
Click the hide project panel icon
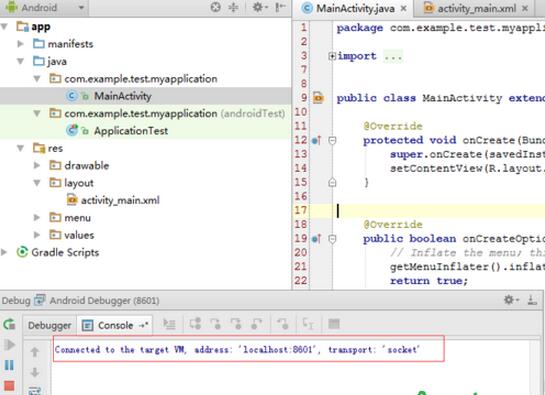280,7
